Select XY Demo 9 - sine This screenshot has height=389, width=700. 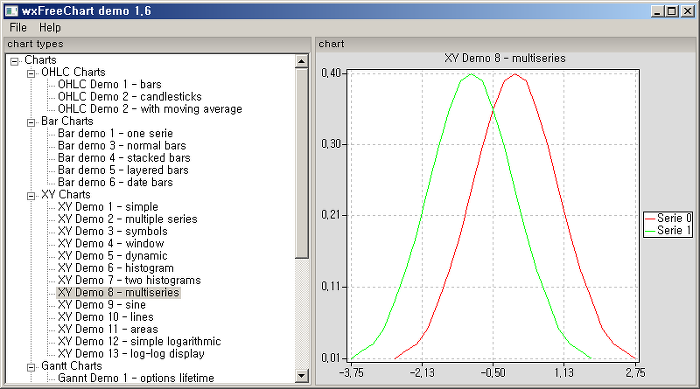pos(102,305)
